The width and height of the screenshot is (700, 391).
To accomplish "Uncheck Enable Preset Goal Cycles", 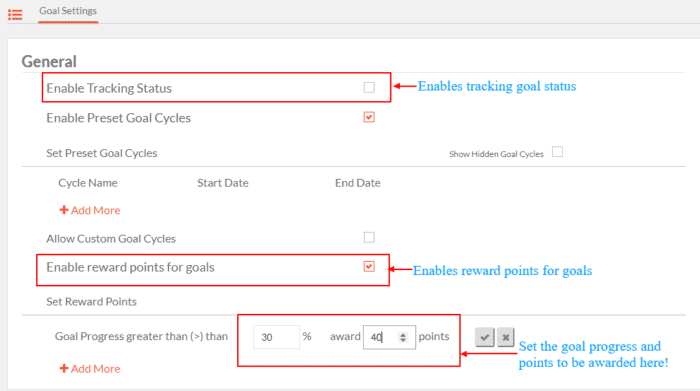I will 369,117.
